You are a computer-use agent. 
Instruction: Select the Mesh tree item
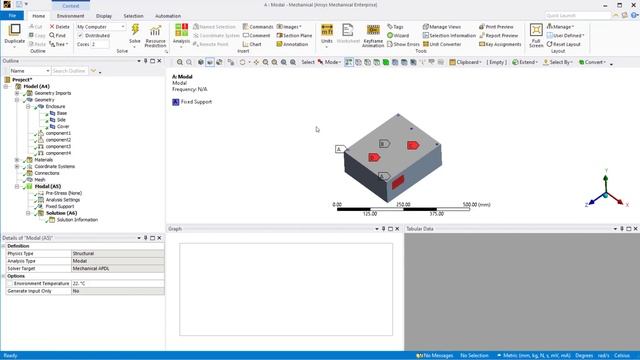pyautogui.click(x=40, y=180)
